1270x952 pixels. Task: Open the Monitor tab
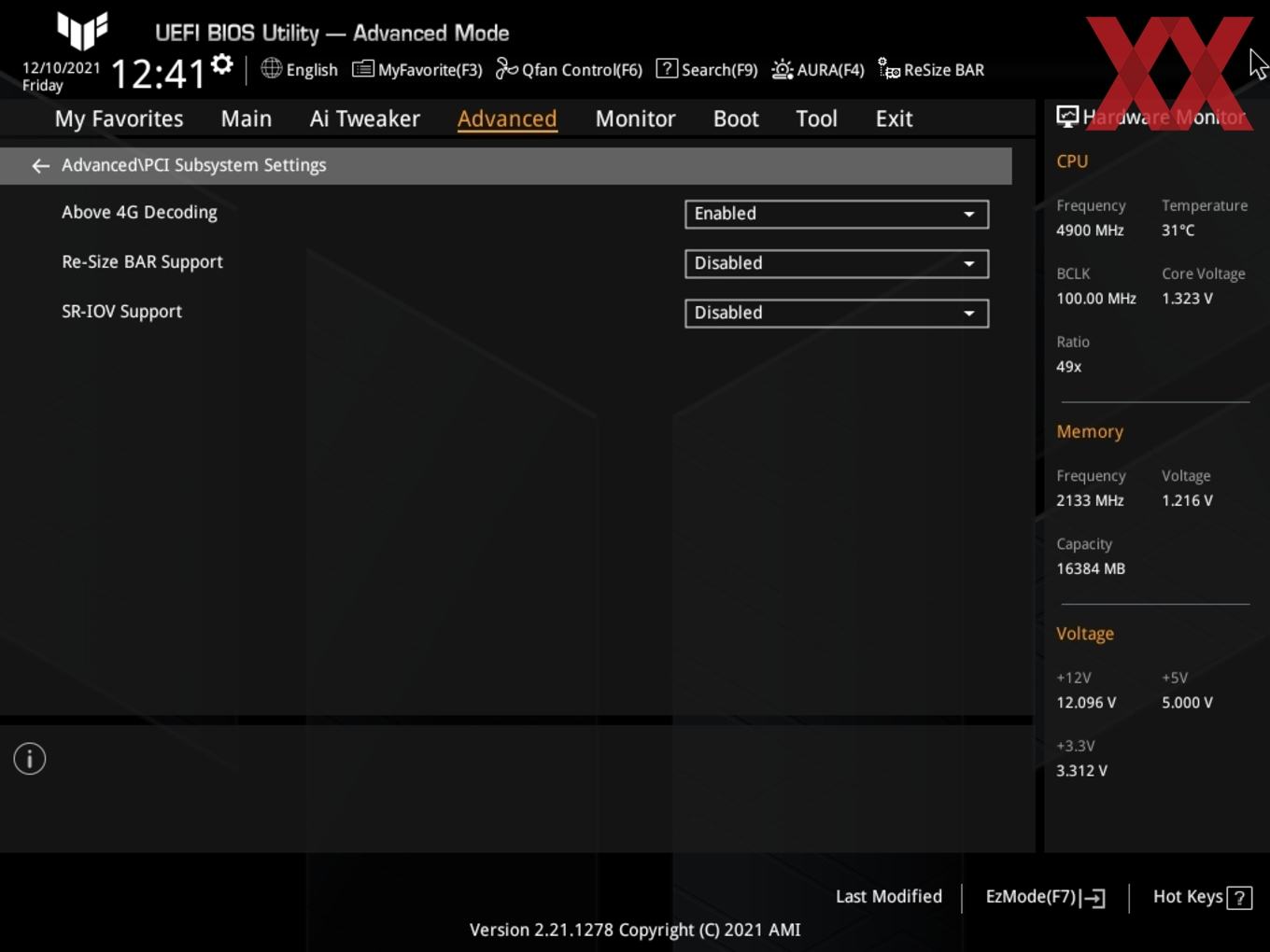click(x=635, y=119)
